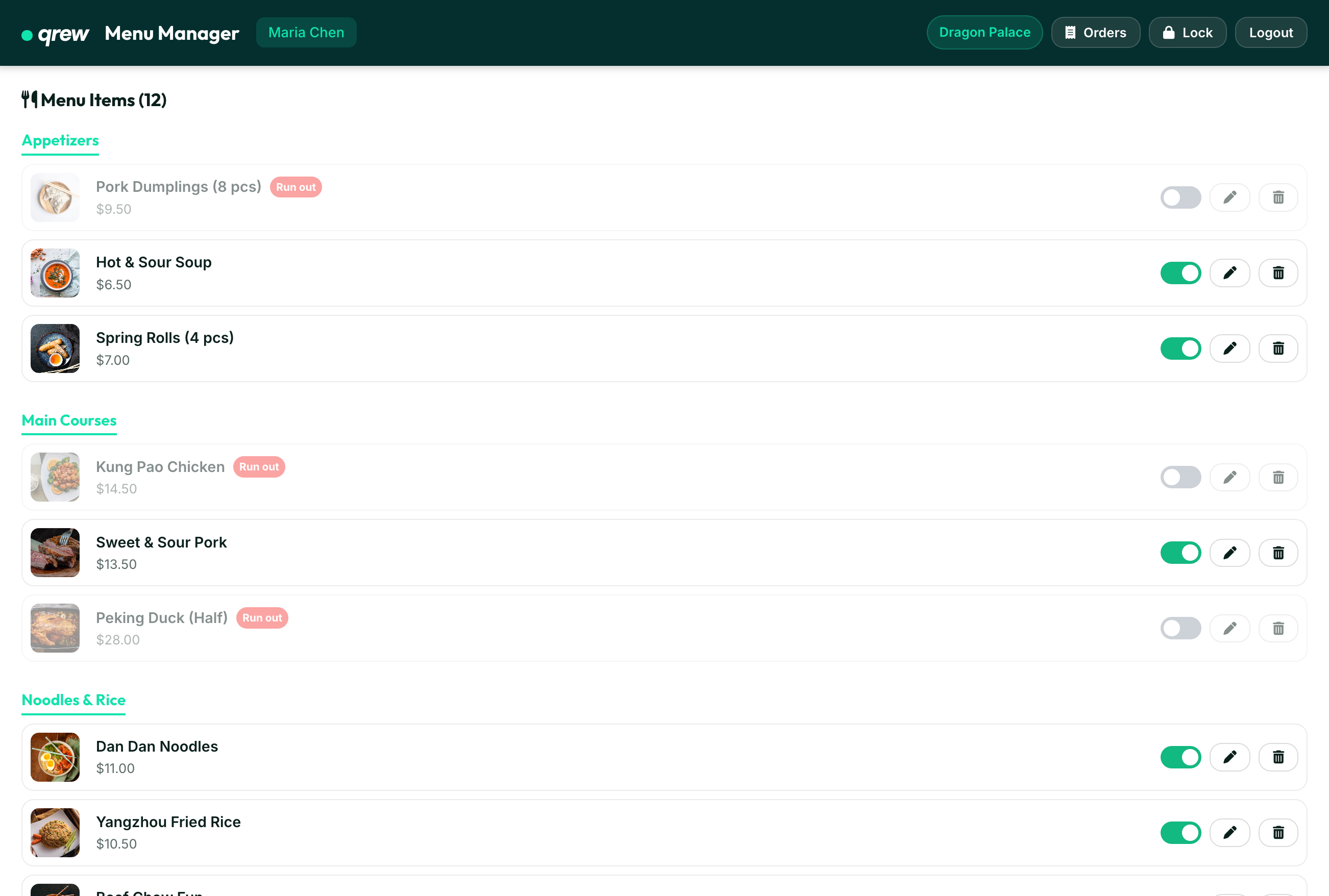Delete the Pork Dumplings item
This screenshot has height=896, width=1329.
1278,197
